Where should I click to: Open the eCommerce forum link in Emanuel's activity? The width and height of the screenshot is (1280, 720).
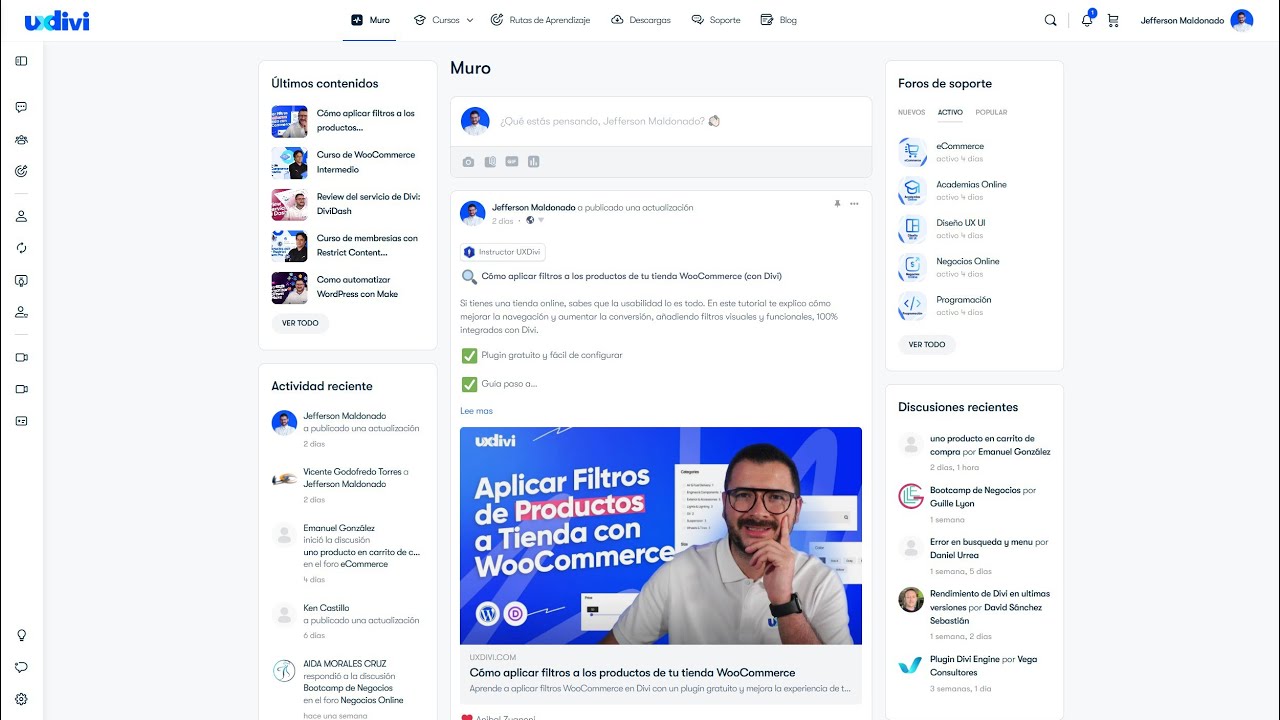click(x=364, y=564)
